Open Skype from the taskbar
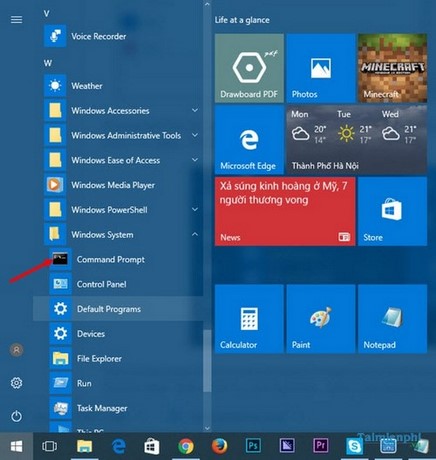Image resolution: width=436 pixels, height=460 pixels. click(x=354, y=446)
